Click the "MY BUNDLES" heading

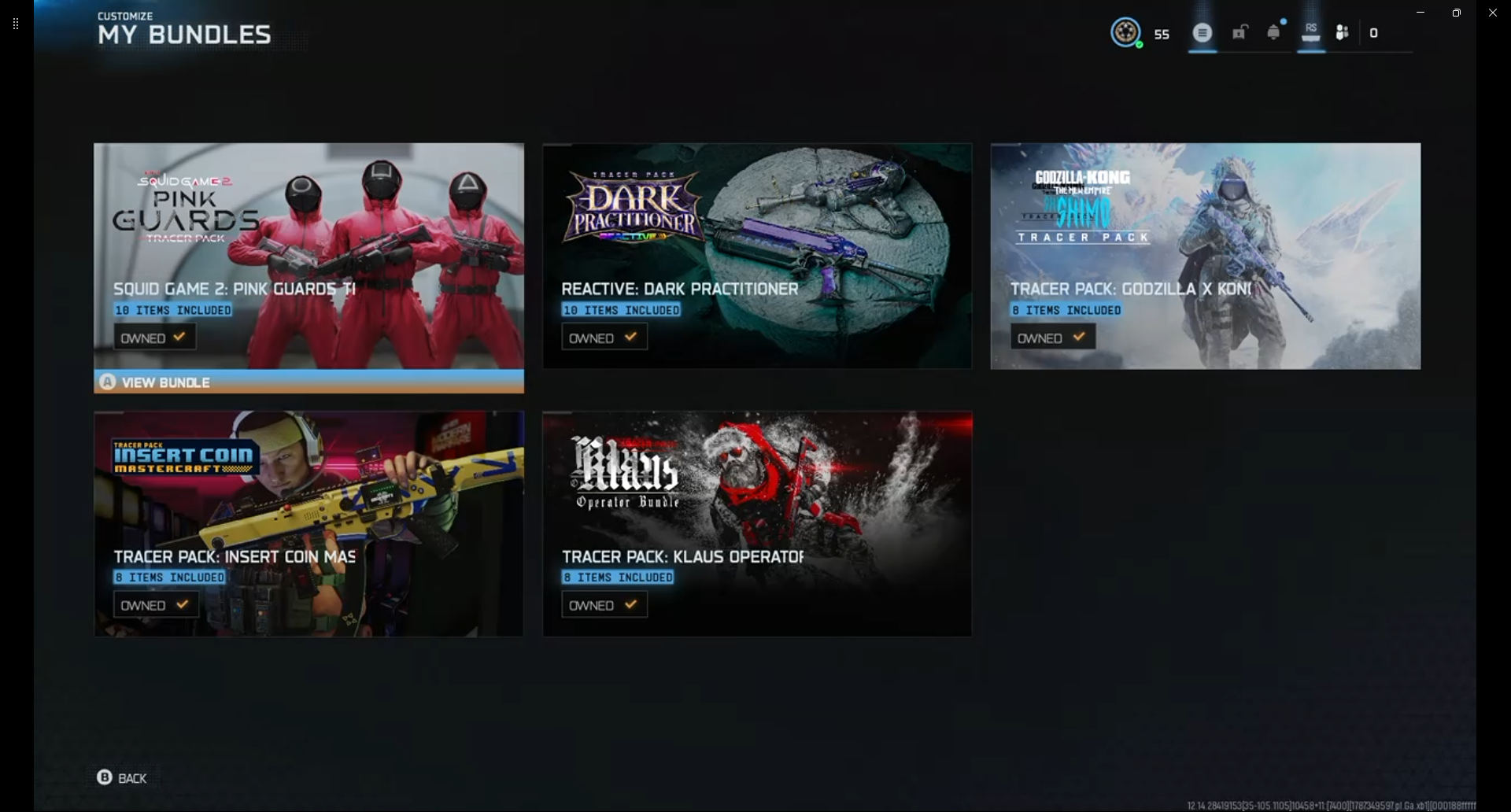click(x=184, y=35)
